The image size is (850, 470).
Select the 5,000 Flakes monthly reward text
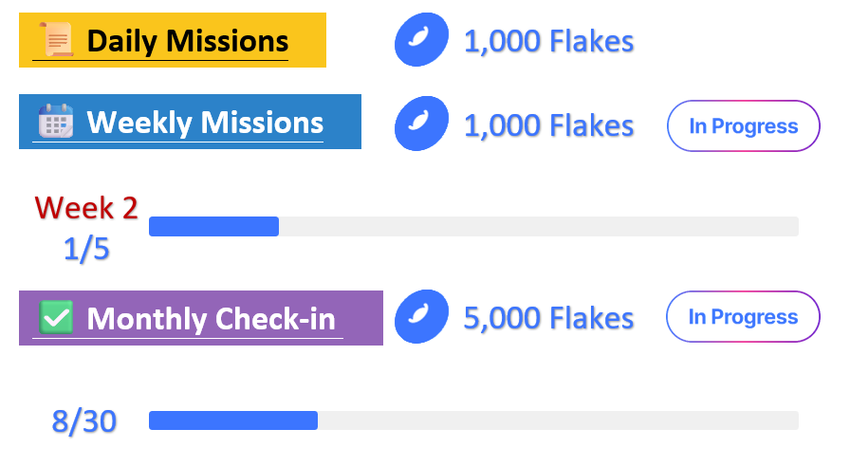click(x=548, y=318)
